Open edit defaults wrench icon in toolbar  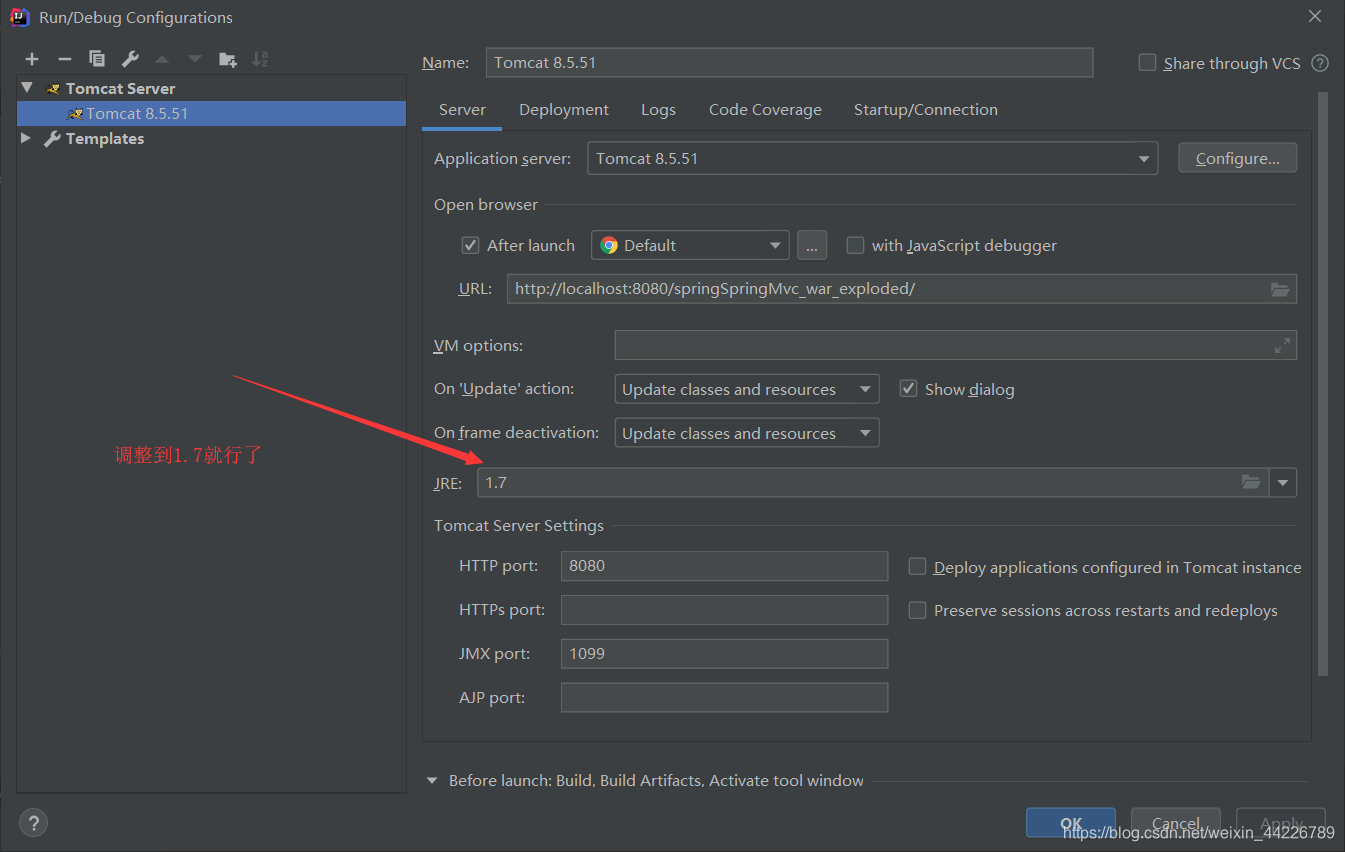tap(130, 59)
